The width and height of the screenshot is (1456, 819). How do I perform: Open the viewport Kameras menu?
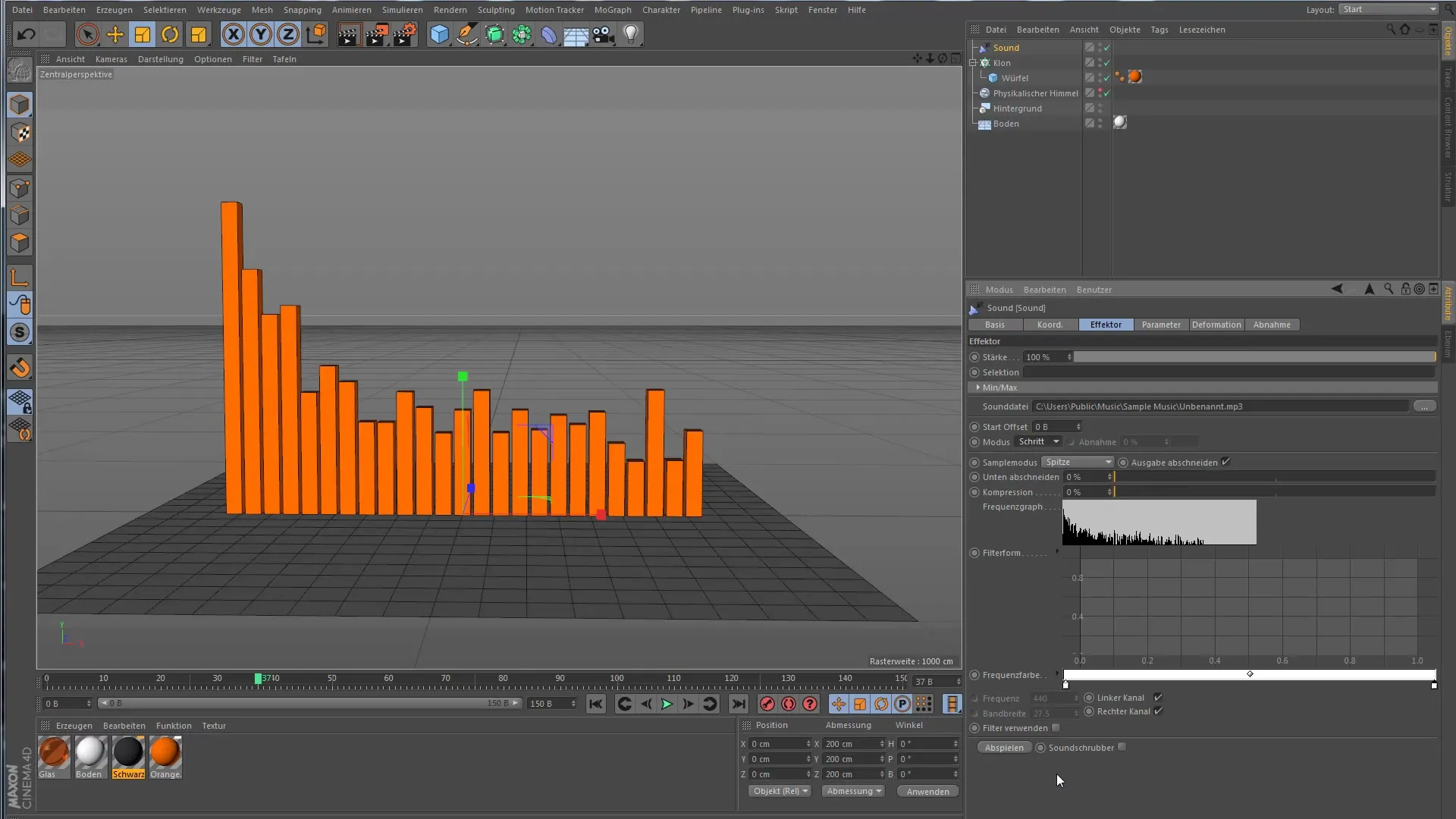click(111, 59)
